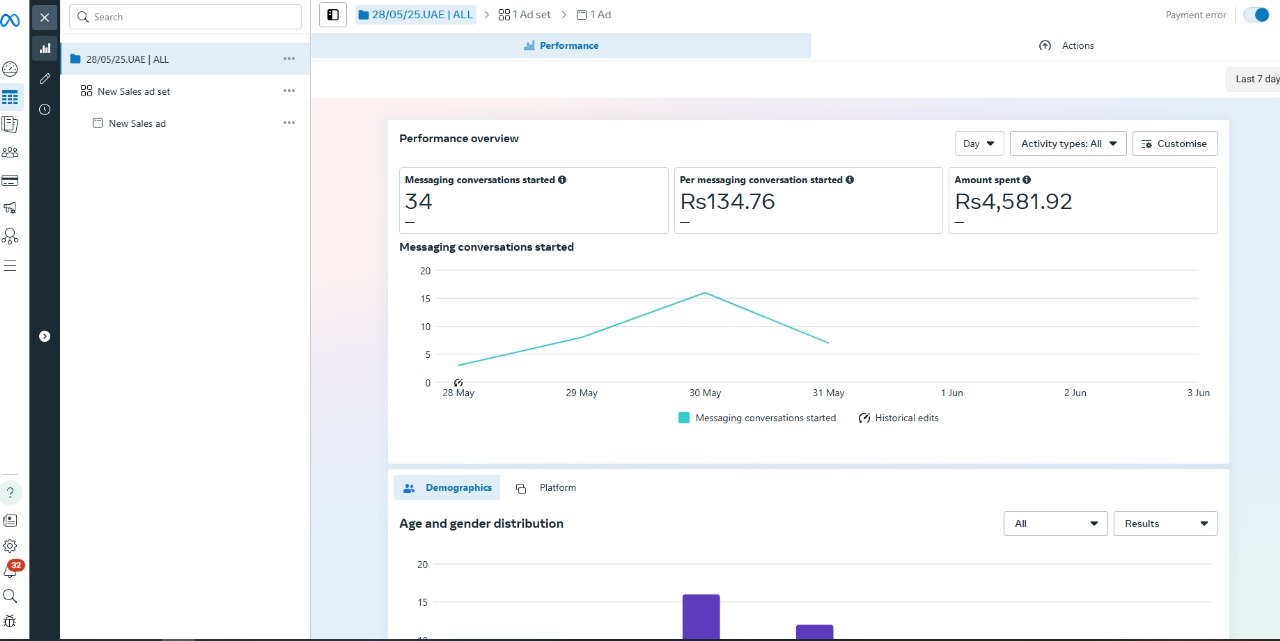Image resolution: width=1280 pixels, height=641 pixels.
Task: Open the All filter dropdown in demographics
Action: pyautogui.click(x=1055, y=523)
